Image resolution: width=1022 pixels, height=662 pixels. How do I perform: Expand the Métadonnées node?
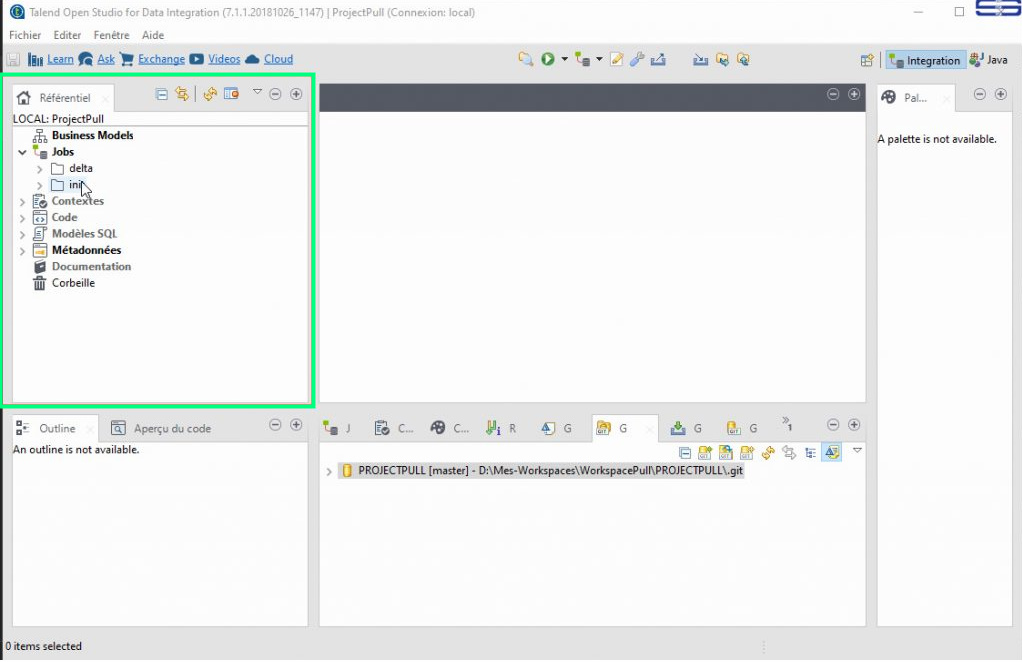[22, 251]
